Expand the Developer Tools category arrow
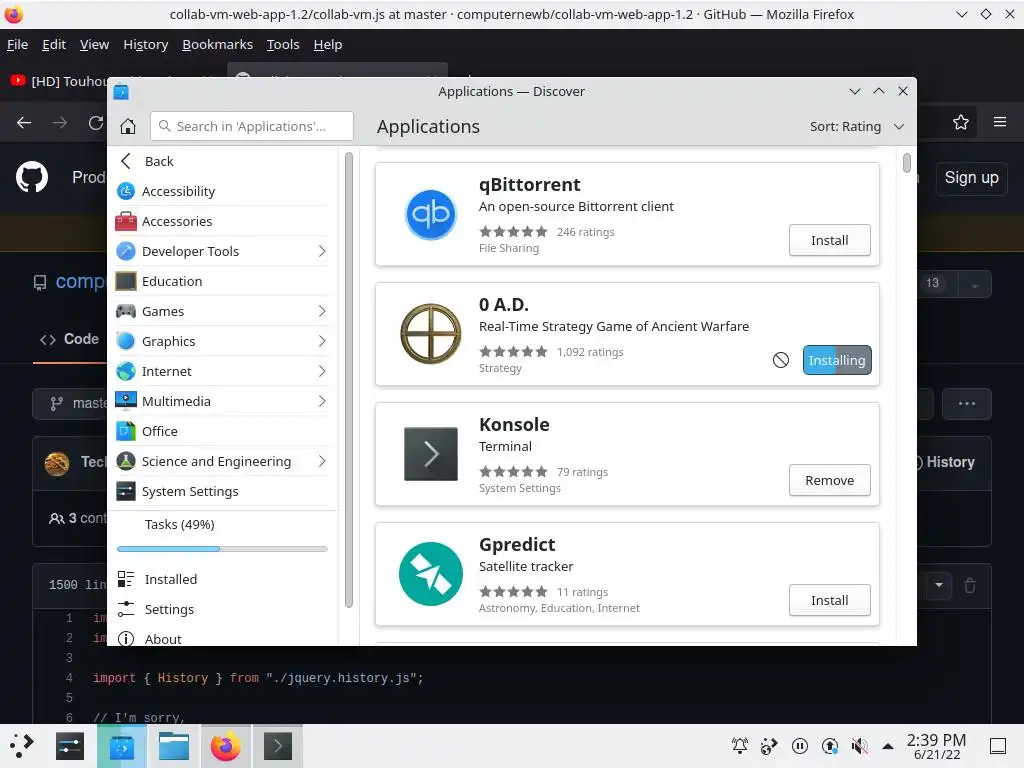The width and height of the screenshot is (1024, 768). click(322, 251)
